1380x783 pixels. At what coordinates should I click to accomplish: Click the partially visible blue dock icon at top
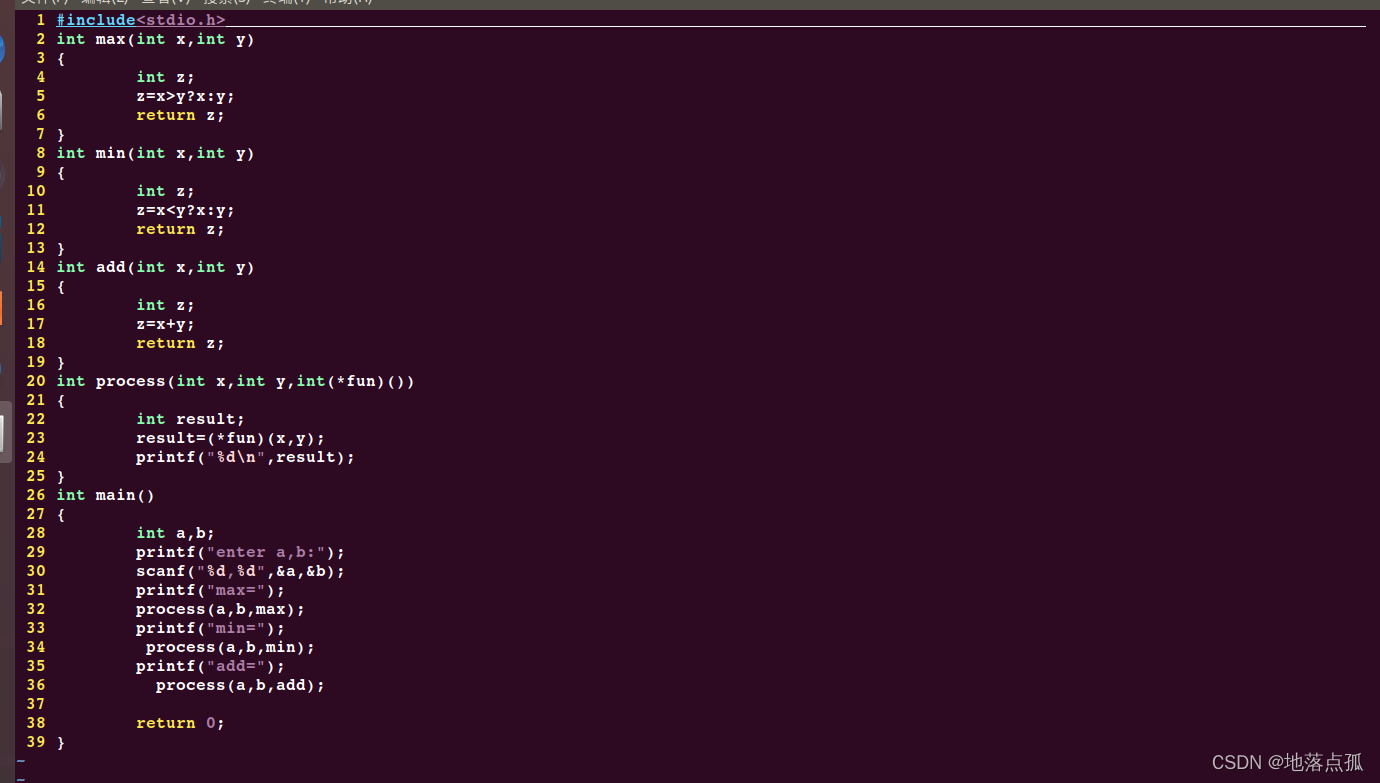(2, 48)
